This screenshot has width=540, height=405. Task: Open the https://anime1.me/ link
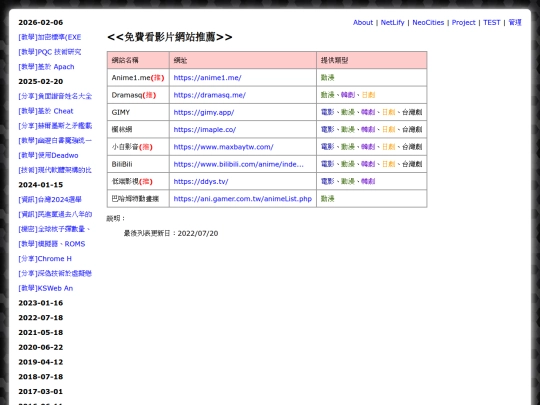tap(207, 78)
